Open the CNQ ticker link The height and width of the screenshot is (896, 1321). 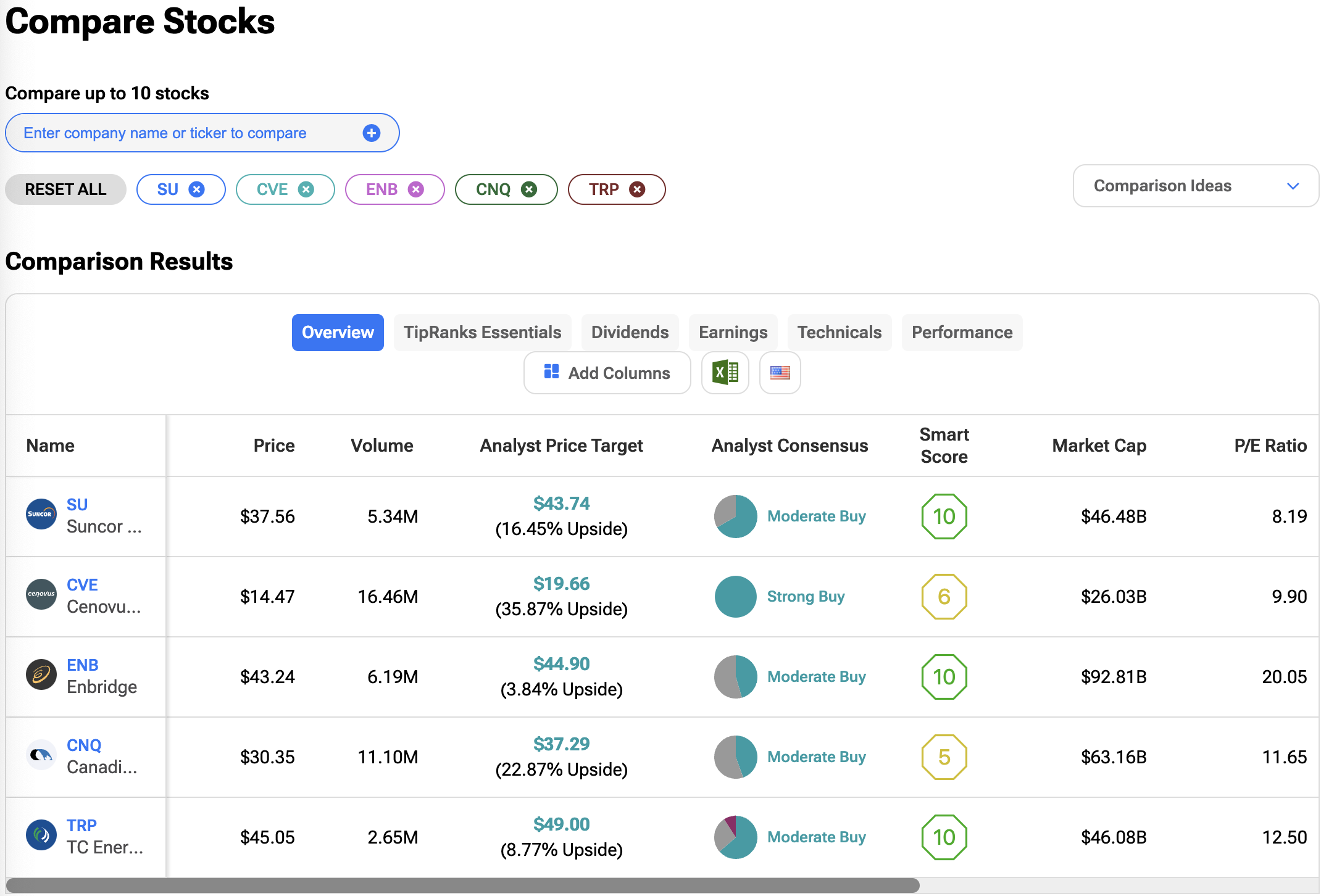click(x=84, y=745)
